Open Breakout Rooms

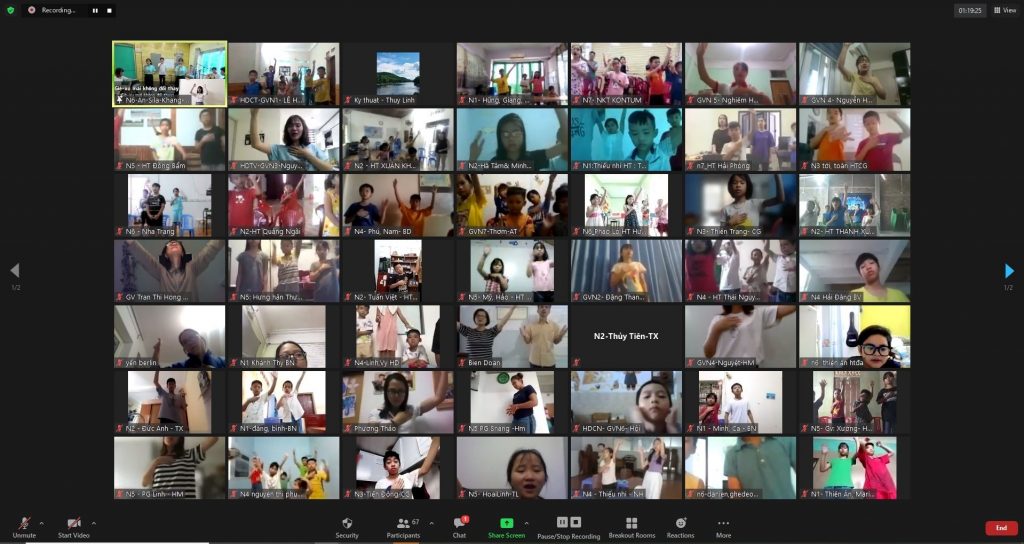click(x=632, y=528)
